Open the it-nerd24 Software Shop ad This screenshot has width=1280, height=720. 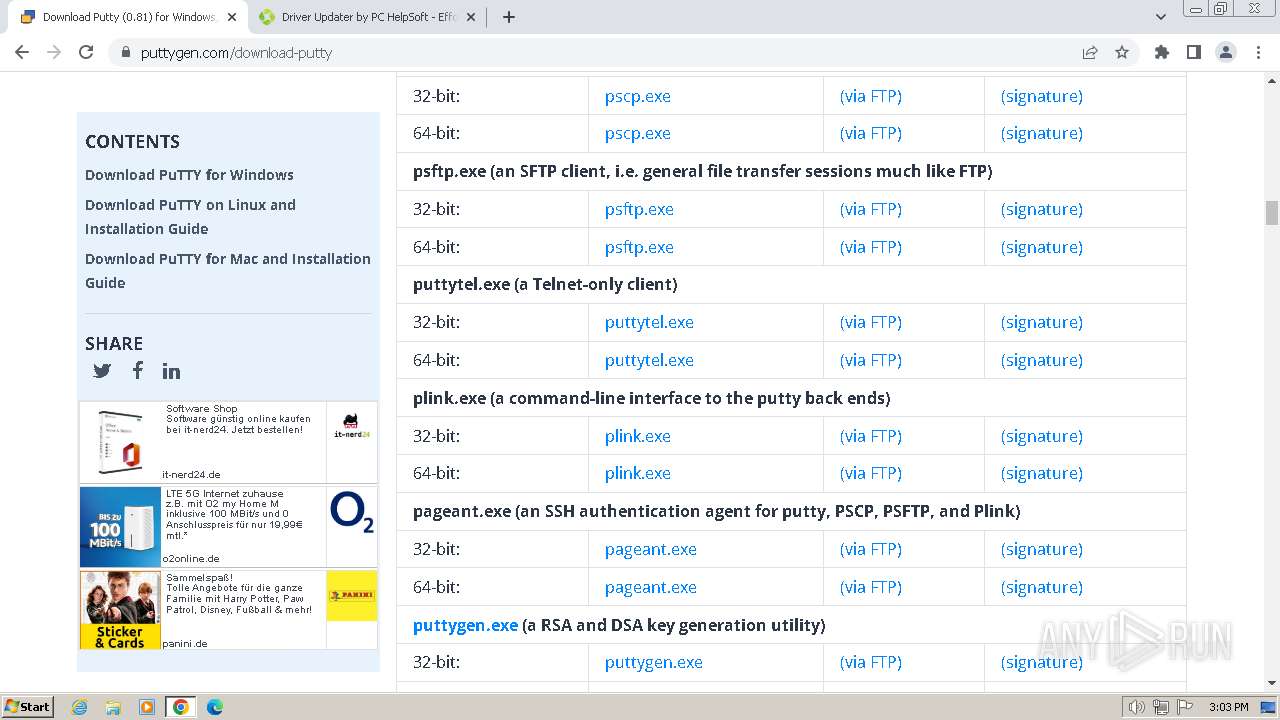(x=228, y=442)
